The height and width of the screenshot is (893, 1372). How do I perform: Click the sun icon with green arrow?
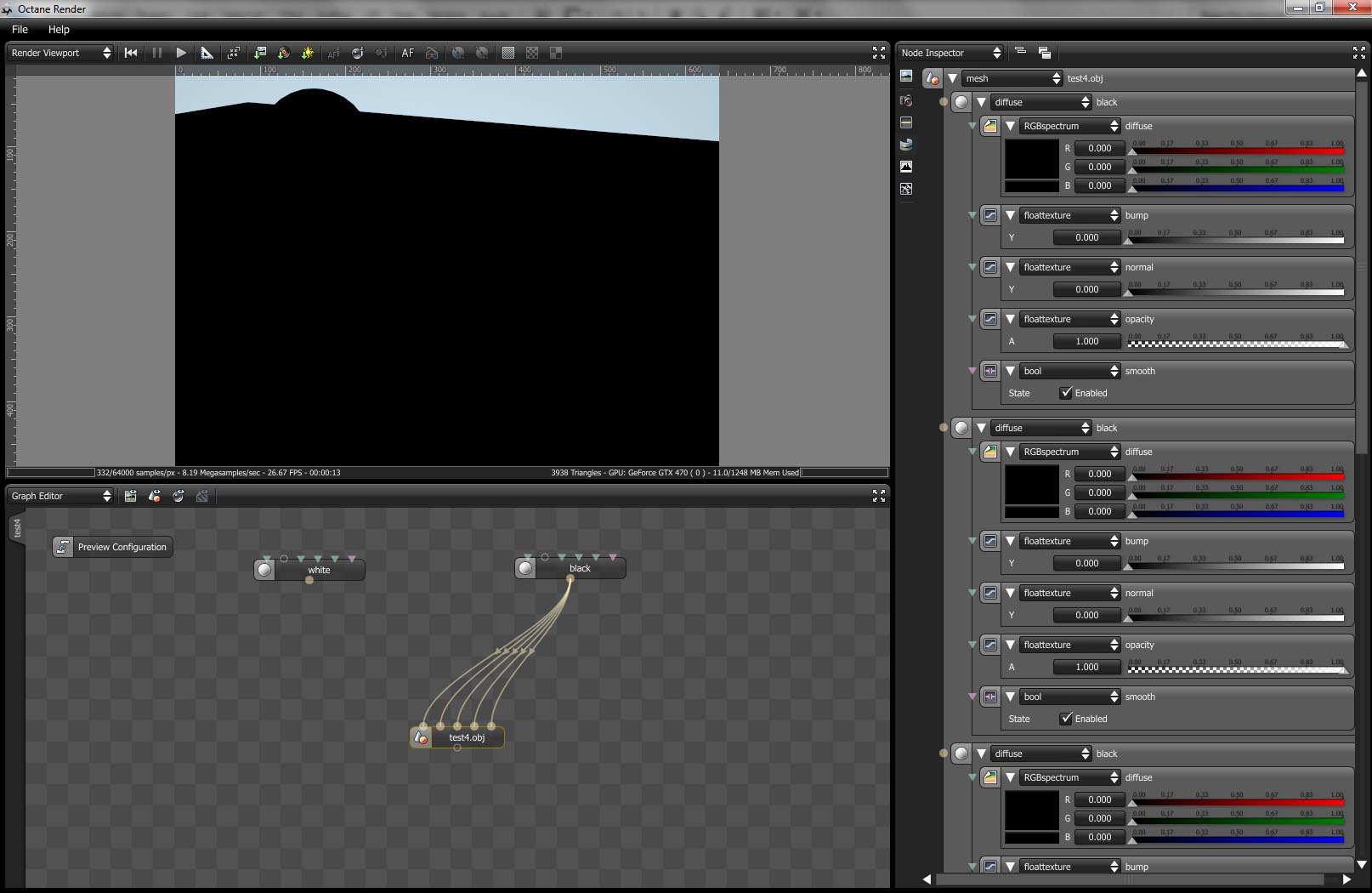[308, 53]
